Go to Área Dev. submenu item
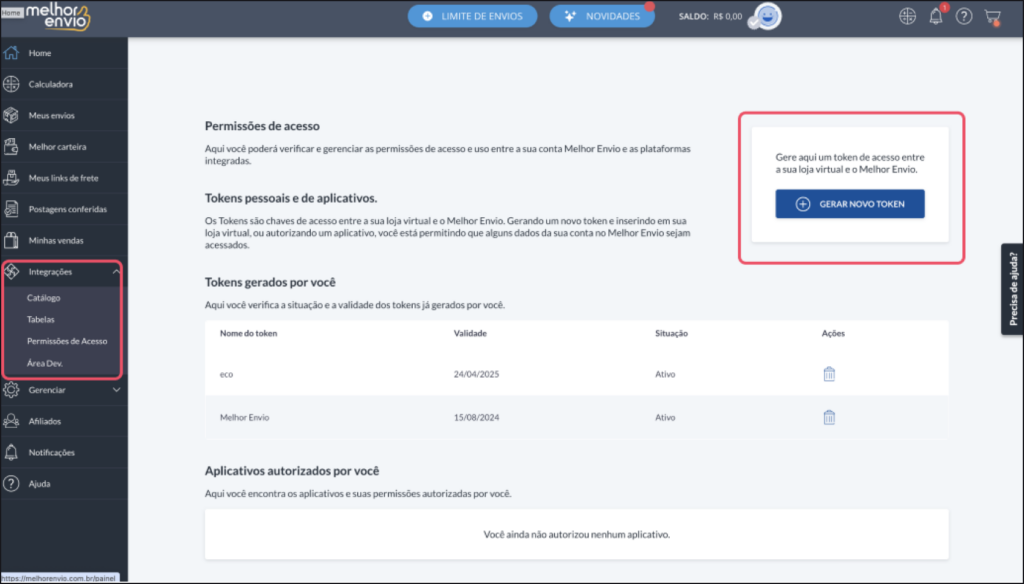 [45, 363]
